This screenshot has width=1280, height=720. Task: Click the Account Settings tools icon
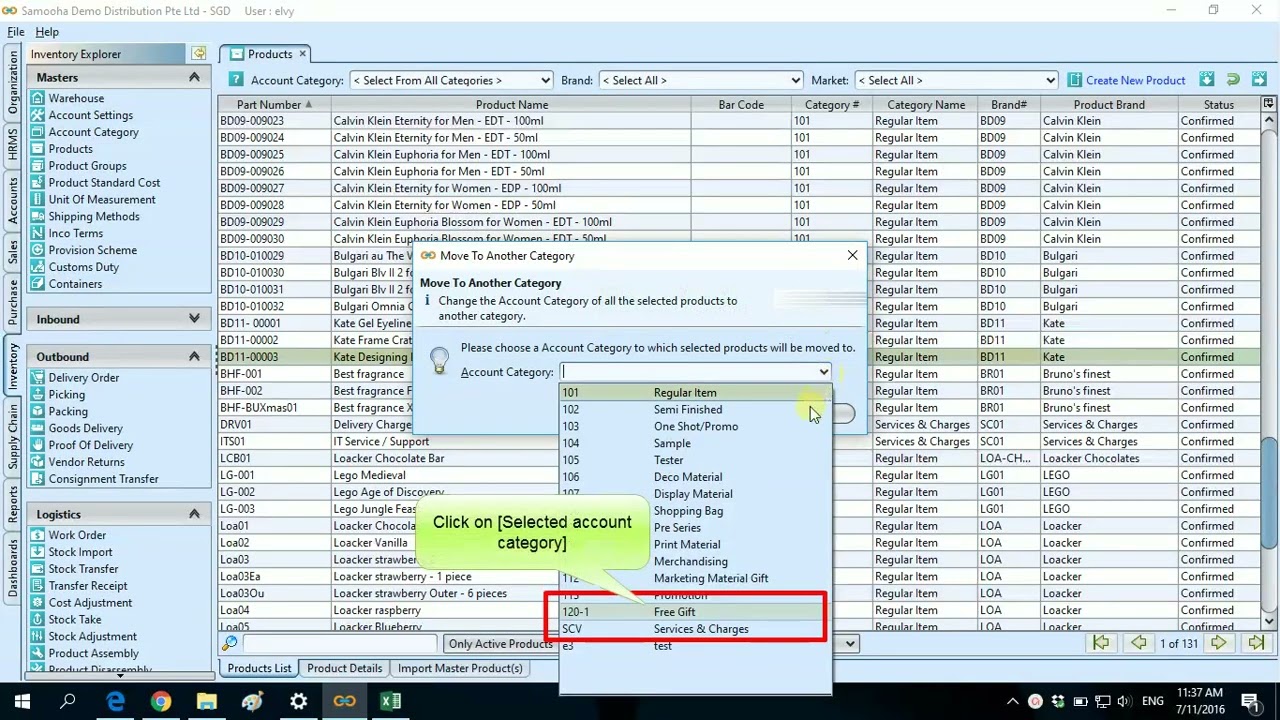(37, 115)
